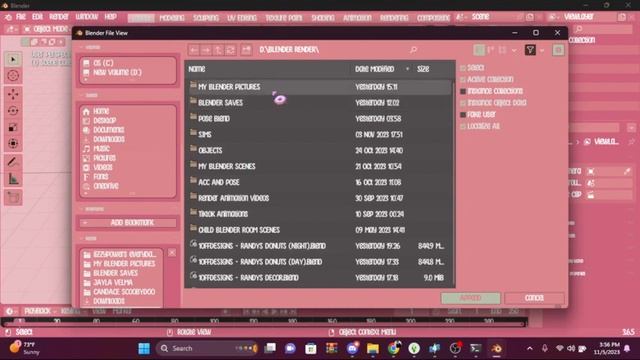Screen dimensions: 640x360
Task: Click the Add Bookmark button
Action: tap(128, 222)
